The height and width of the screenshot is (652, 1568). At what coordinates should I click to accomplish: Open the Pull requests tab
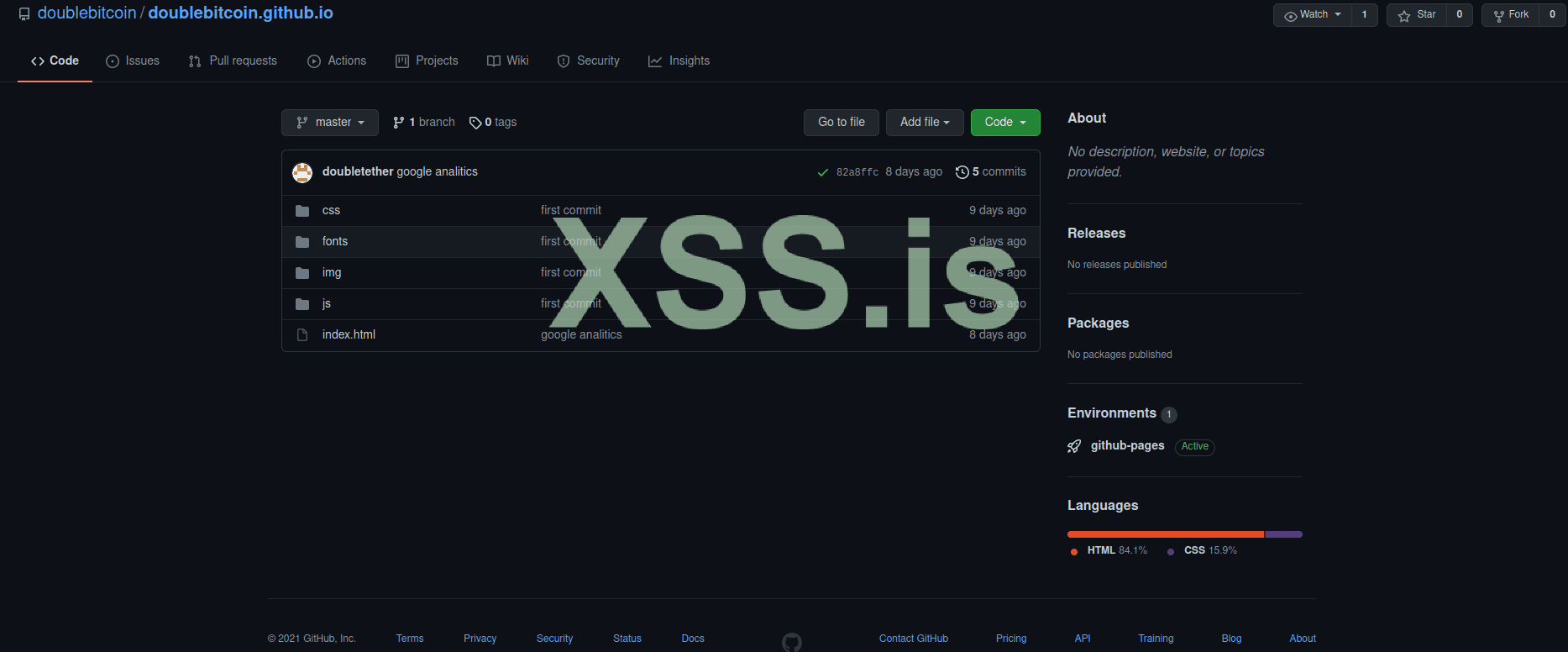(x=233, y=60)
